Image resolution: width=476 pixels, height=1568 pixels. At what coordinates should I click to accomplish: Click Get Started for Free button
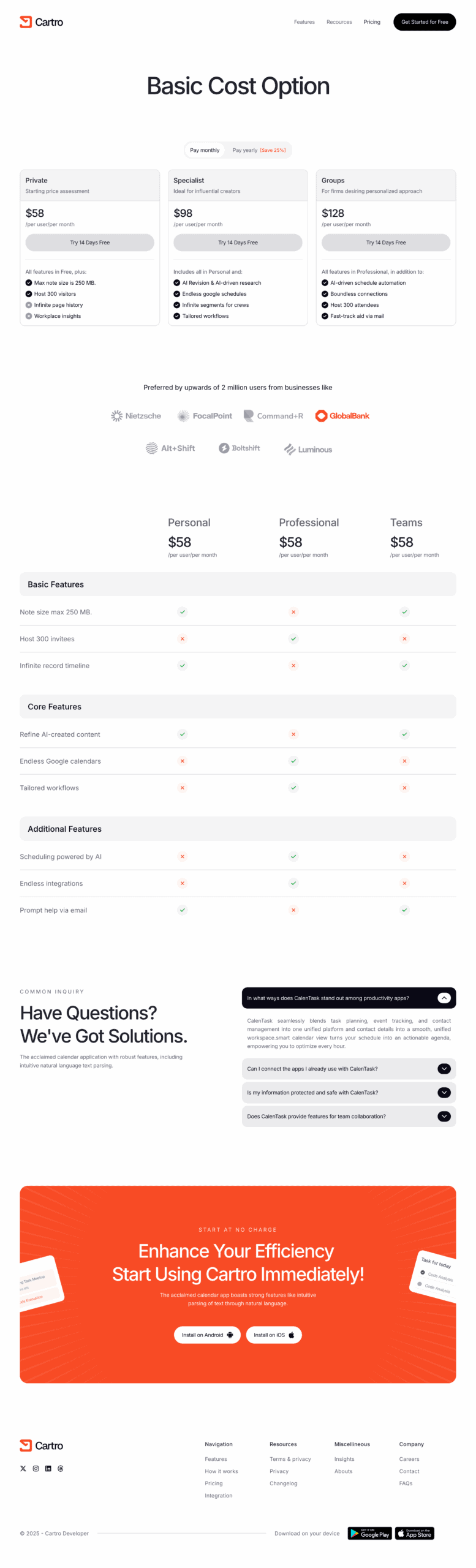425,22
